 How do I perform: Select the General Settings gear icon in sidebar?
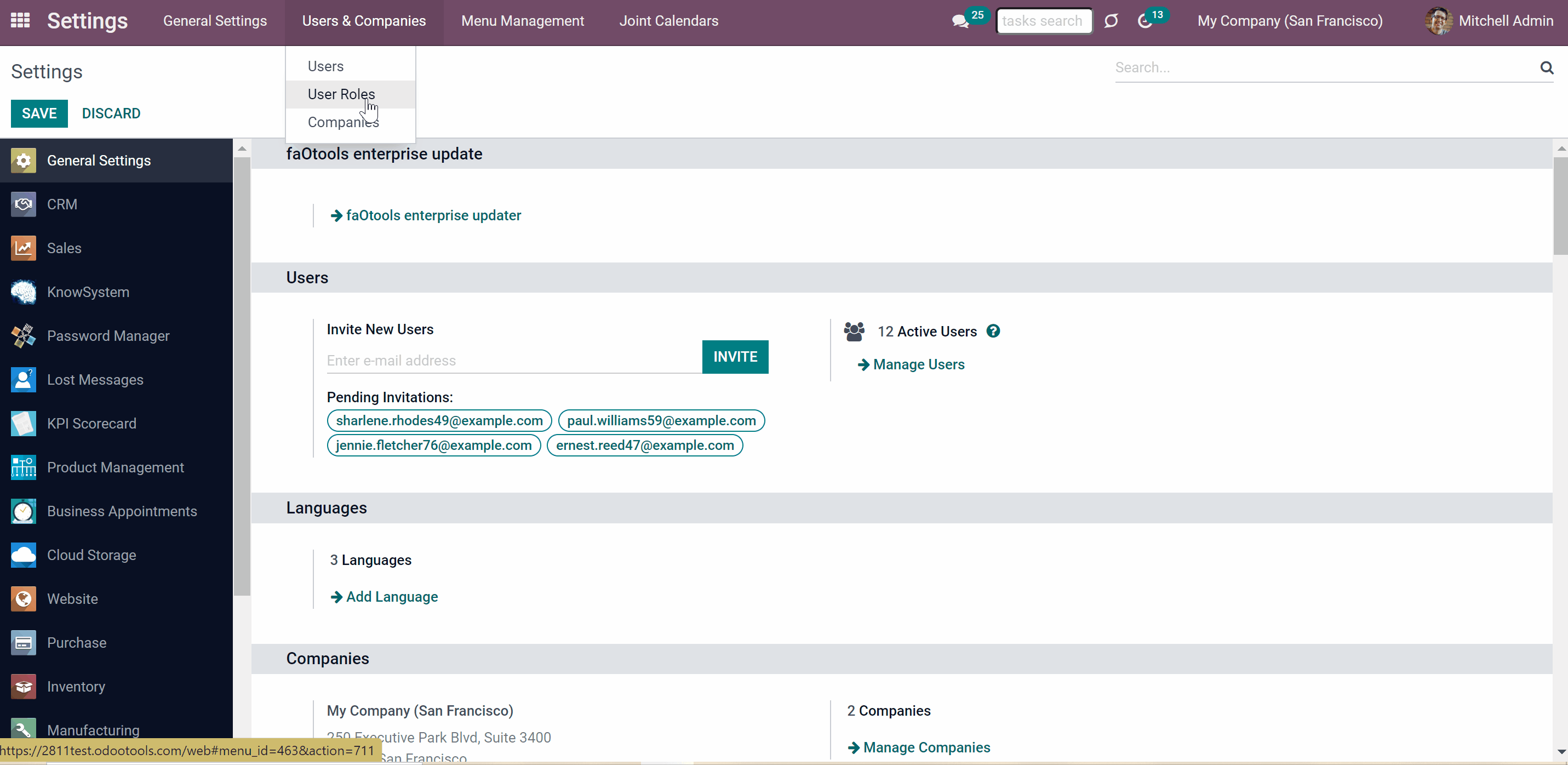point(23,161)
